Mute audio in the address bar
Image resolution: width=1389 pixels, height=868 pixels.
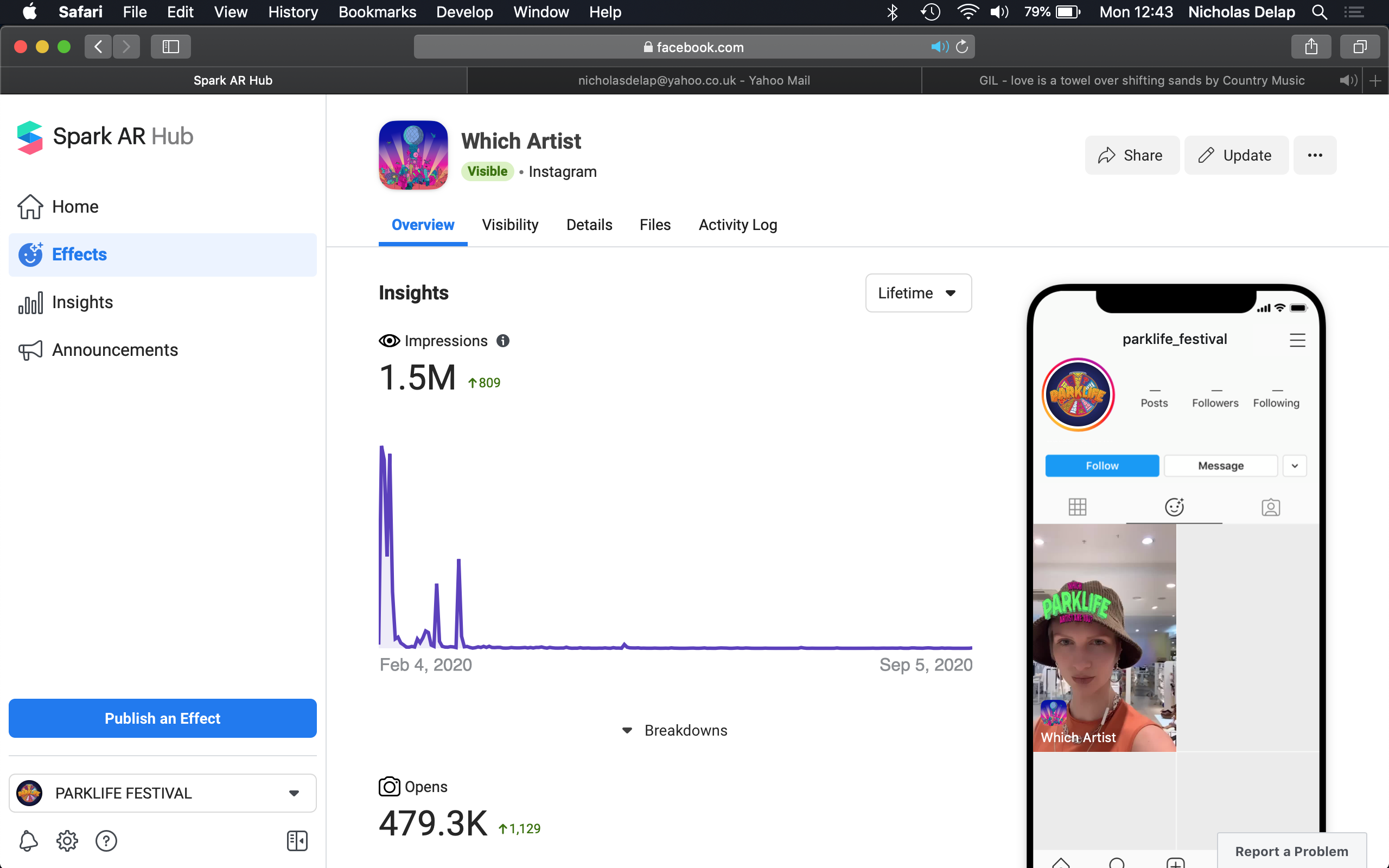click(x=939, y=47)
